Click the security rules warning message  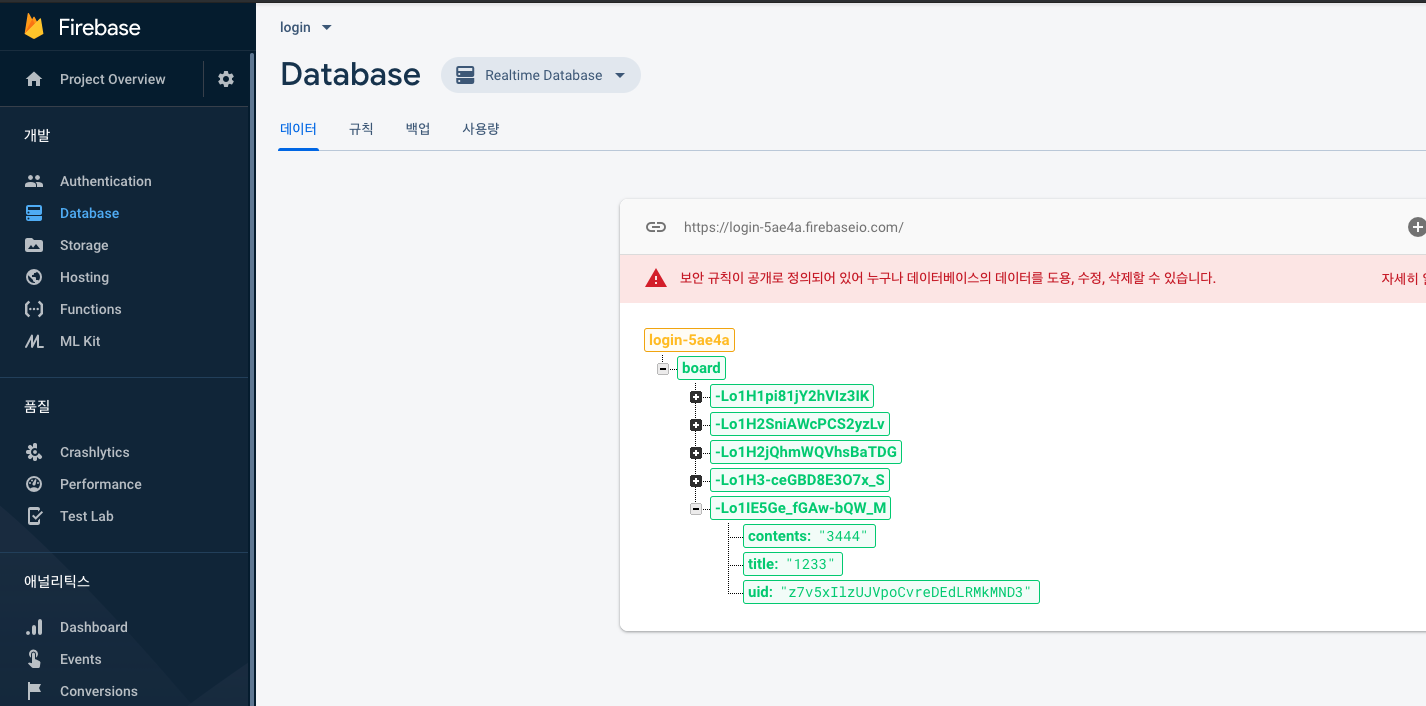pos(948,278)
